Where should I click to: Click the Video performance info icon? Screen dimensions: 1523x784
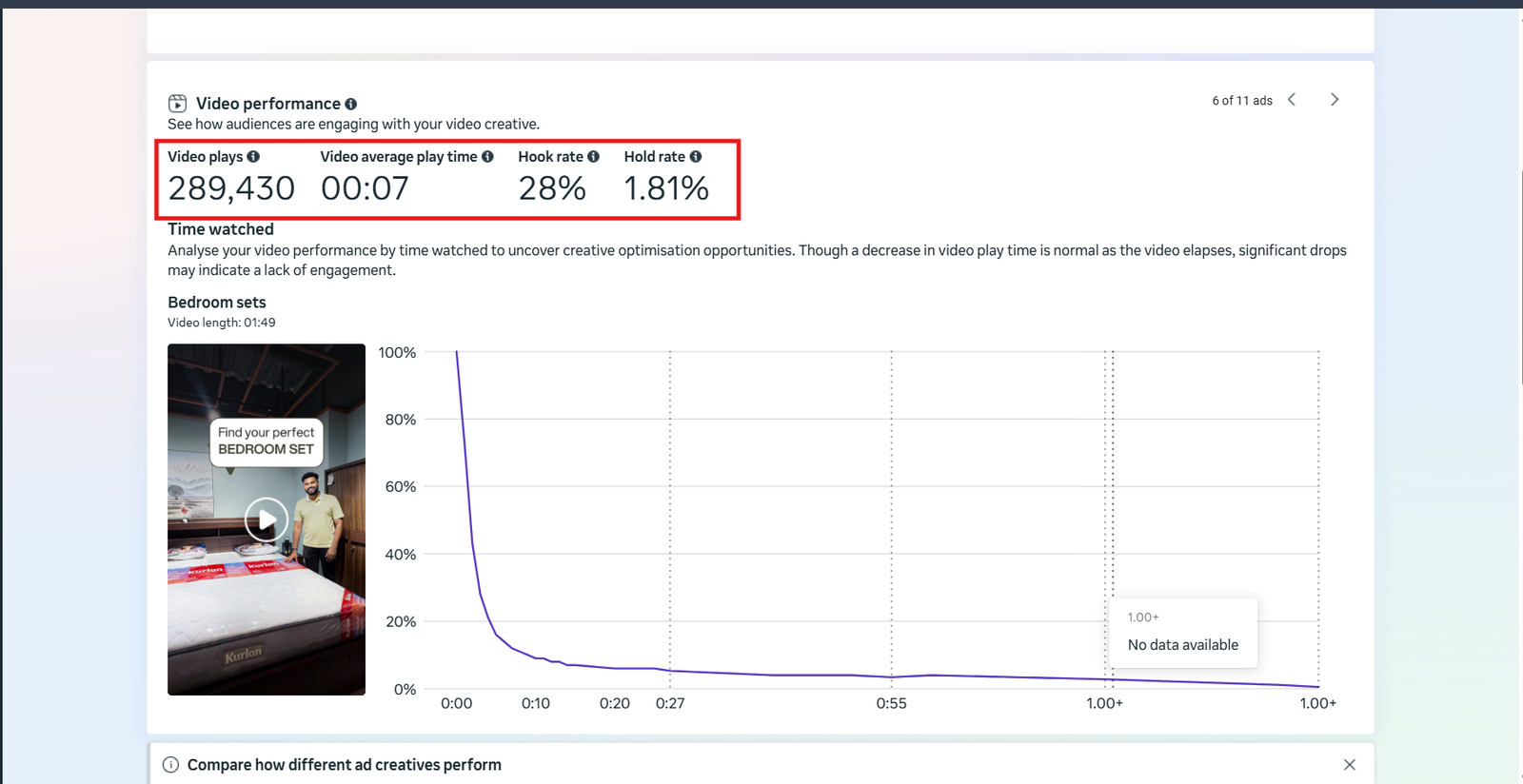pos(350,104)
